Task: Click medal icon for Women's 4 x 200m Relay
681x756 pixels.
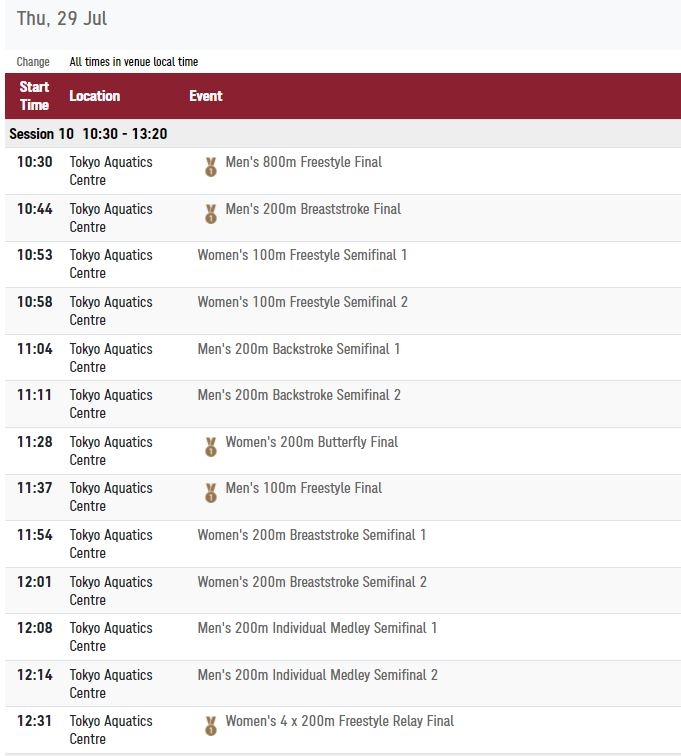Action: pyautogui.click(x=211, y=726)
